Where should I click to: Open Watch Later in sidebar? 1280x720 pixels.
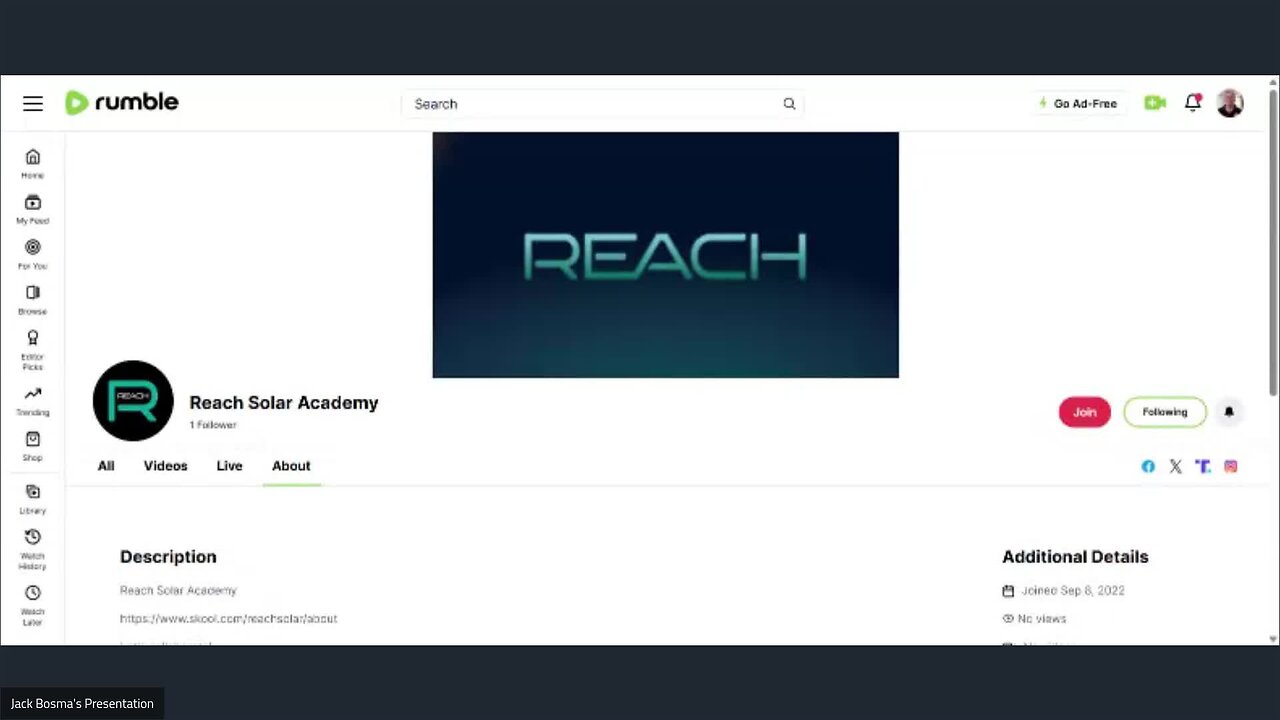(x=33, y=605)
